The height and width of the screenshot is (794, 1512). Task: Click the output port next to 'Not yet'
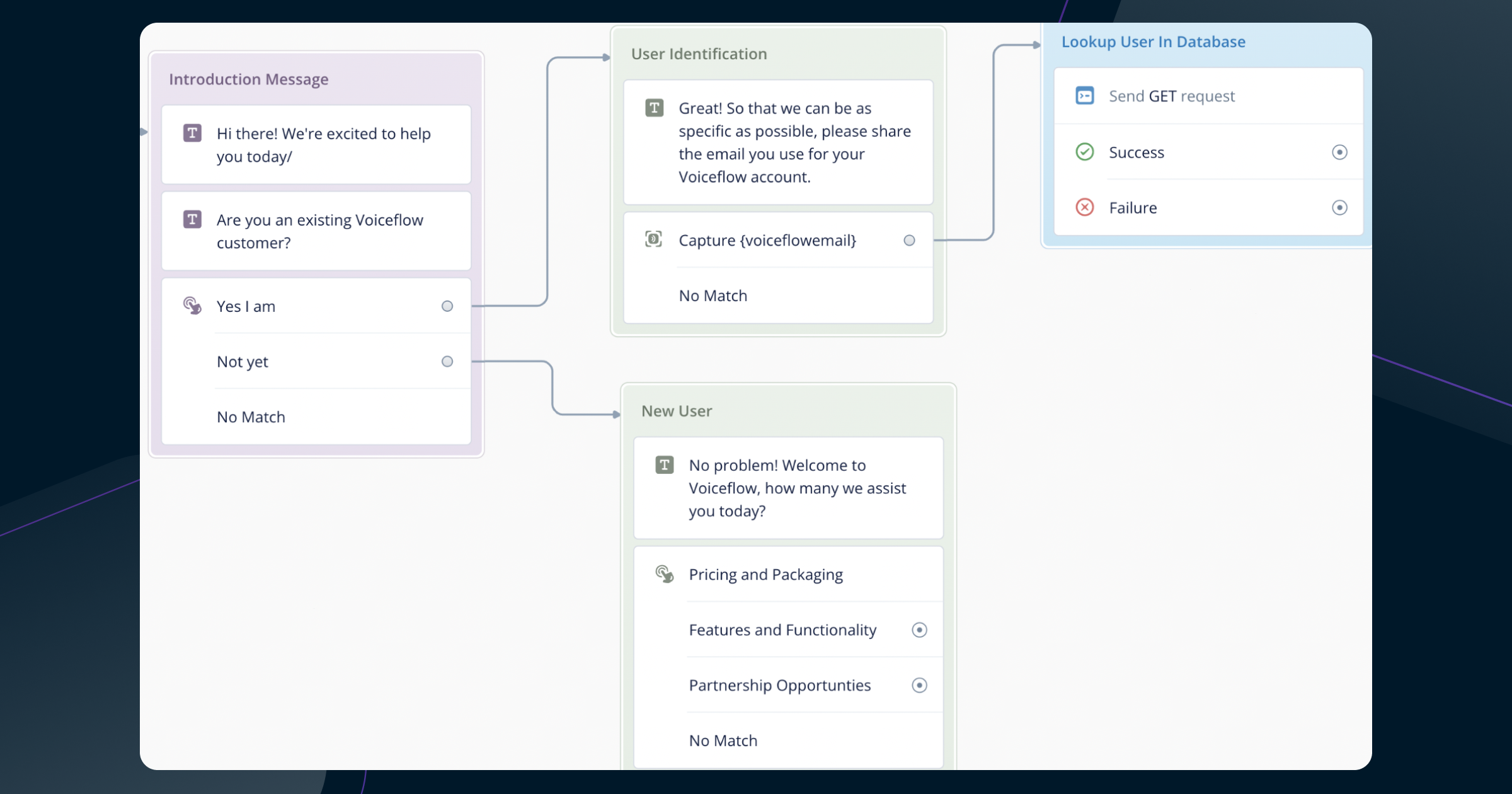point(447,362)
